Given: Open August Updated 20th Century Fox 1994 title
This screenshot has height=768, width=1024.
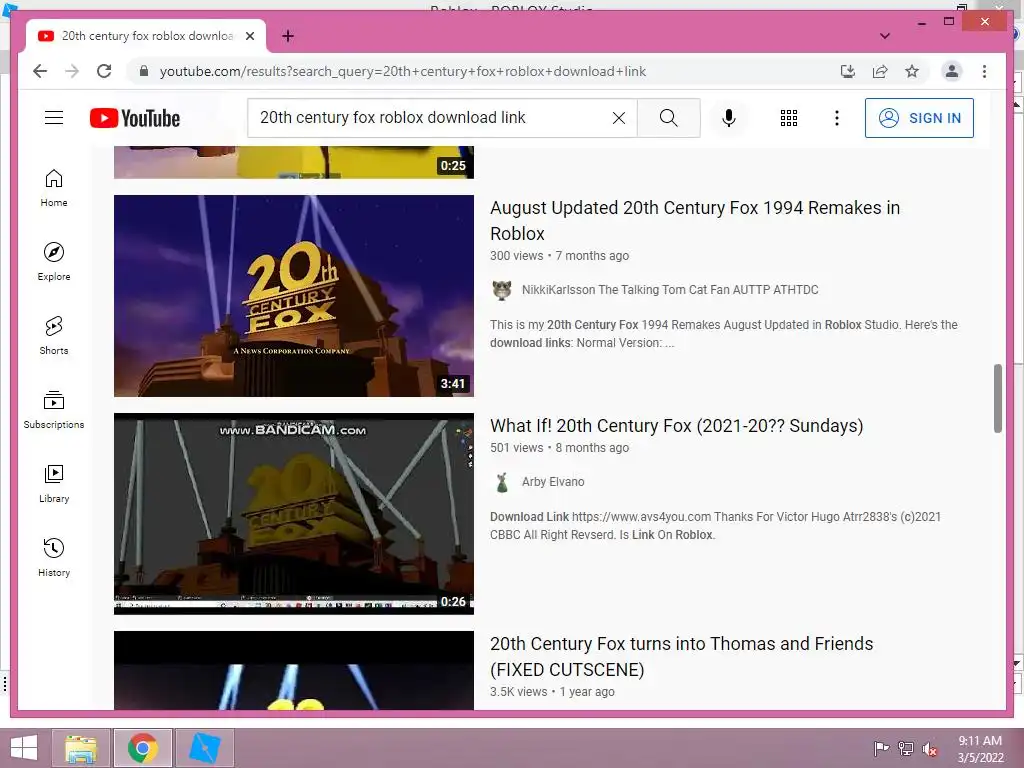Looking at the screenshot, I should tap(695, 220).
